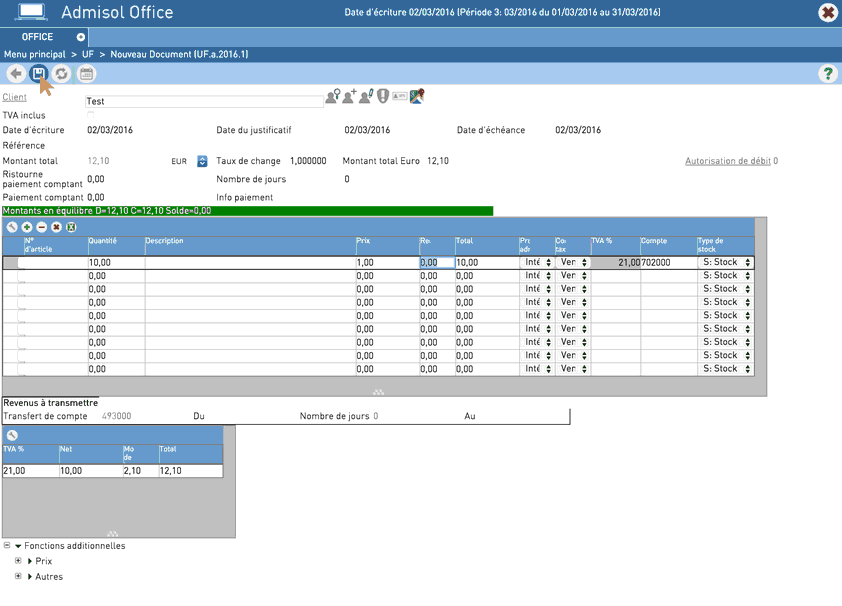Click the TVA summary Total cell 12,10
Screen dimensions: 842x606
[x=191, y=471]
